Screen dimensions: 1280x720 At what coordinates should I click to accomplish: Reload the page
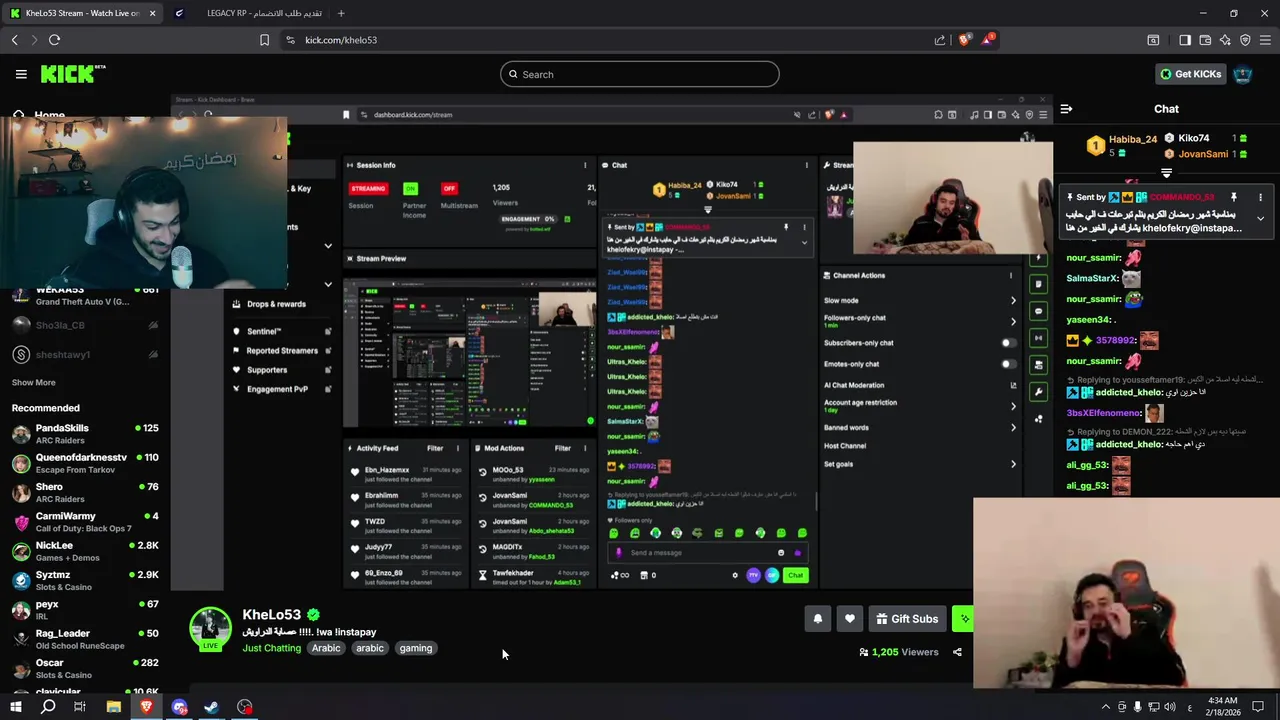[54, 40]
